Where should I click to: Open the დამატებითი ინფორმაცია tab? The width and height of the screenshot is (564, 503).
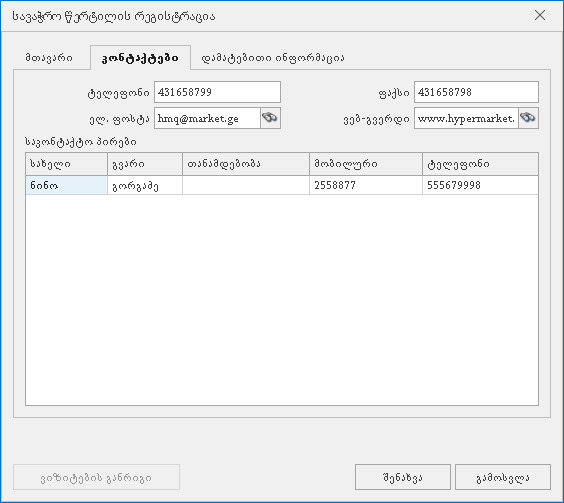click(x=273, y=58)
